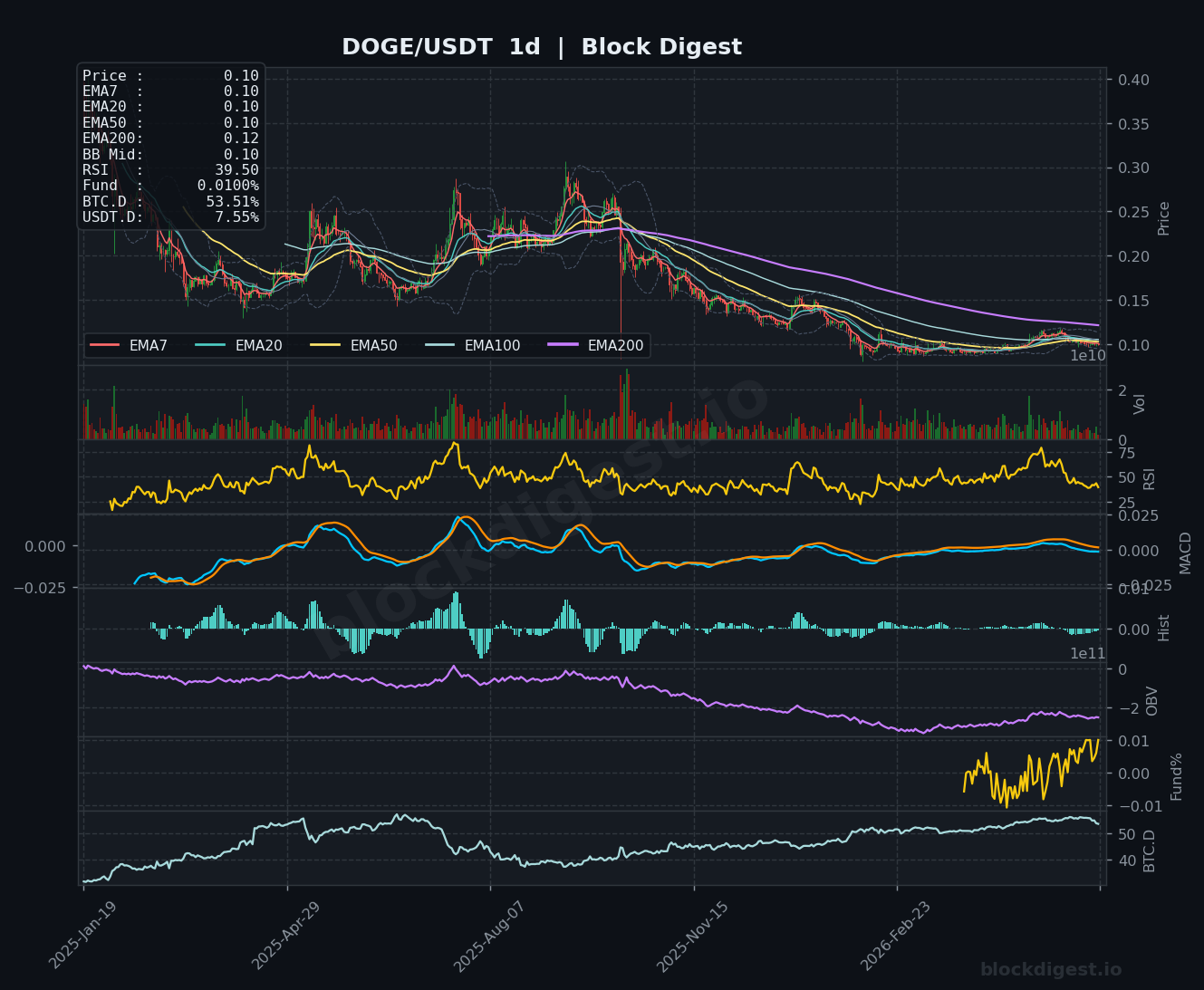Click the blockdigest.io footer text
This screenshot has width=1204, height=990.
[1051, 970]
